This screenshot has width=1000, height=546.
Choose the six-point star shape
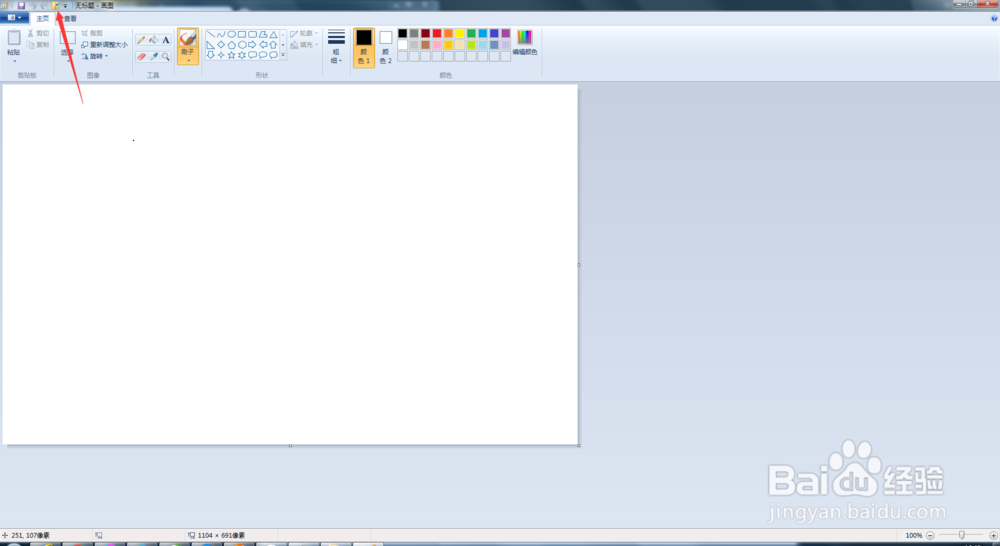242,55
